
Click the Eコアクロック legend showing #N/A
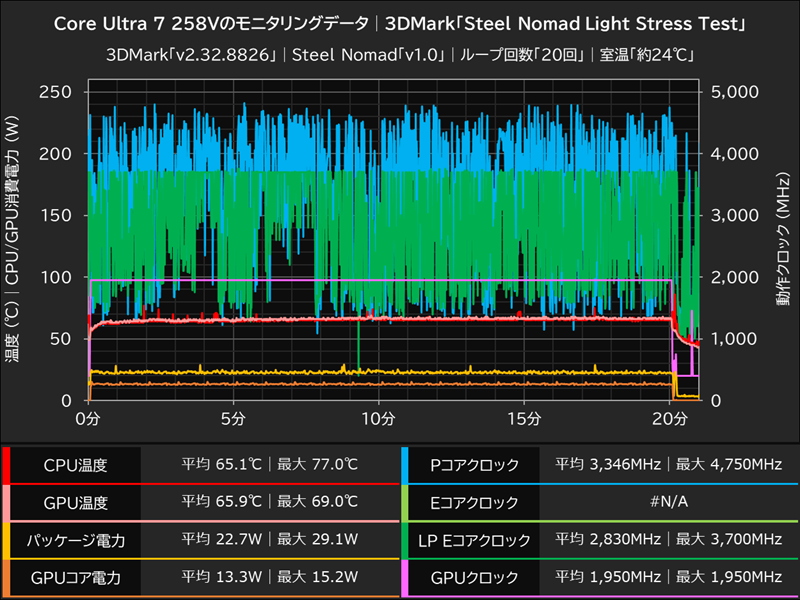[476, 503]
